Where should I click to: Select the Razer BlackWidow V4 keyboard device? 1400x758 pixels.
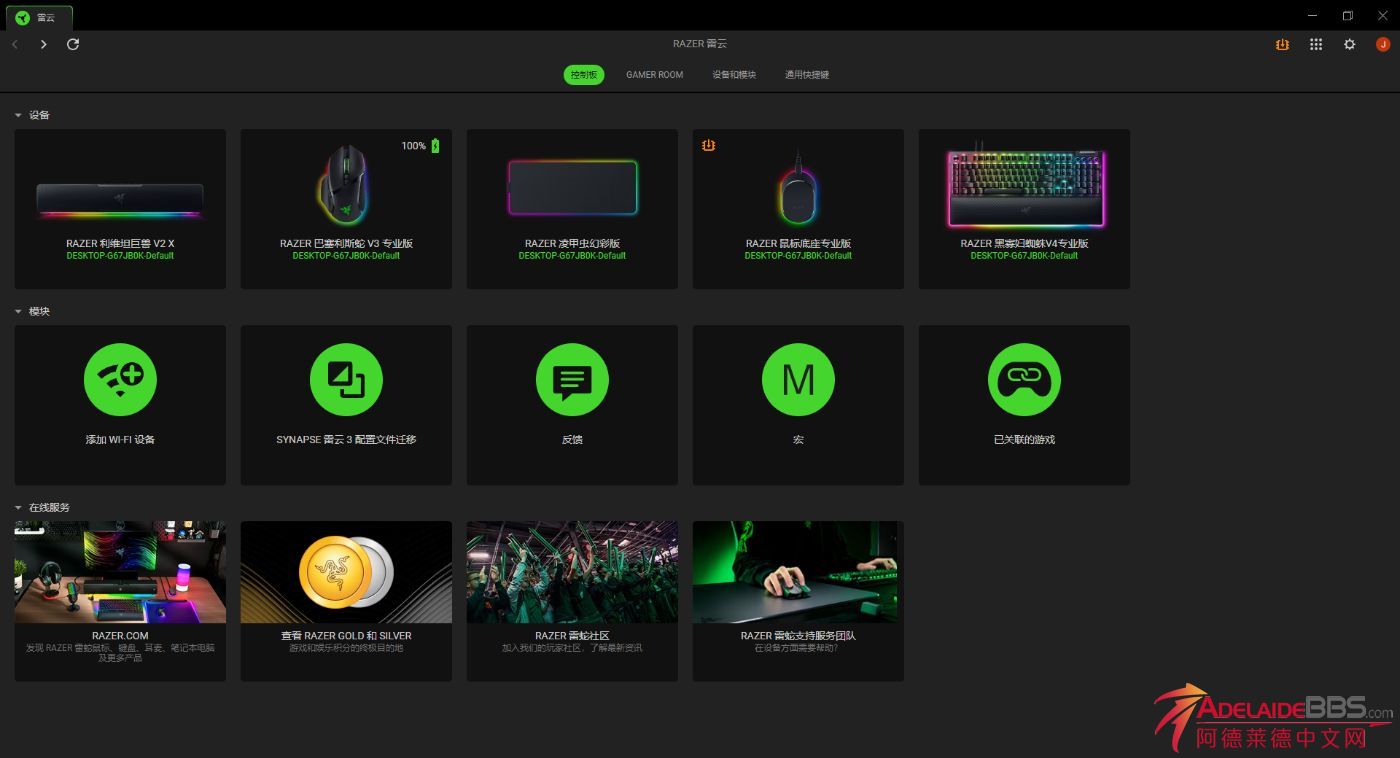tap(1024, 208)
